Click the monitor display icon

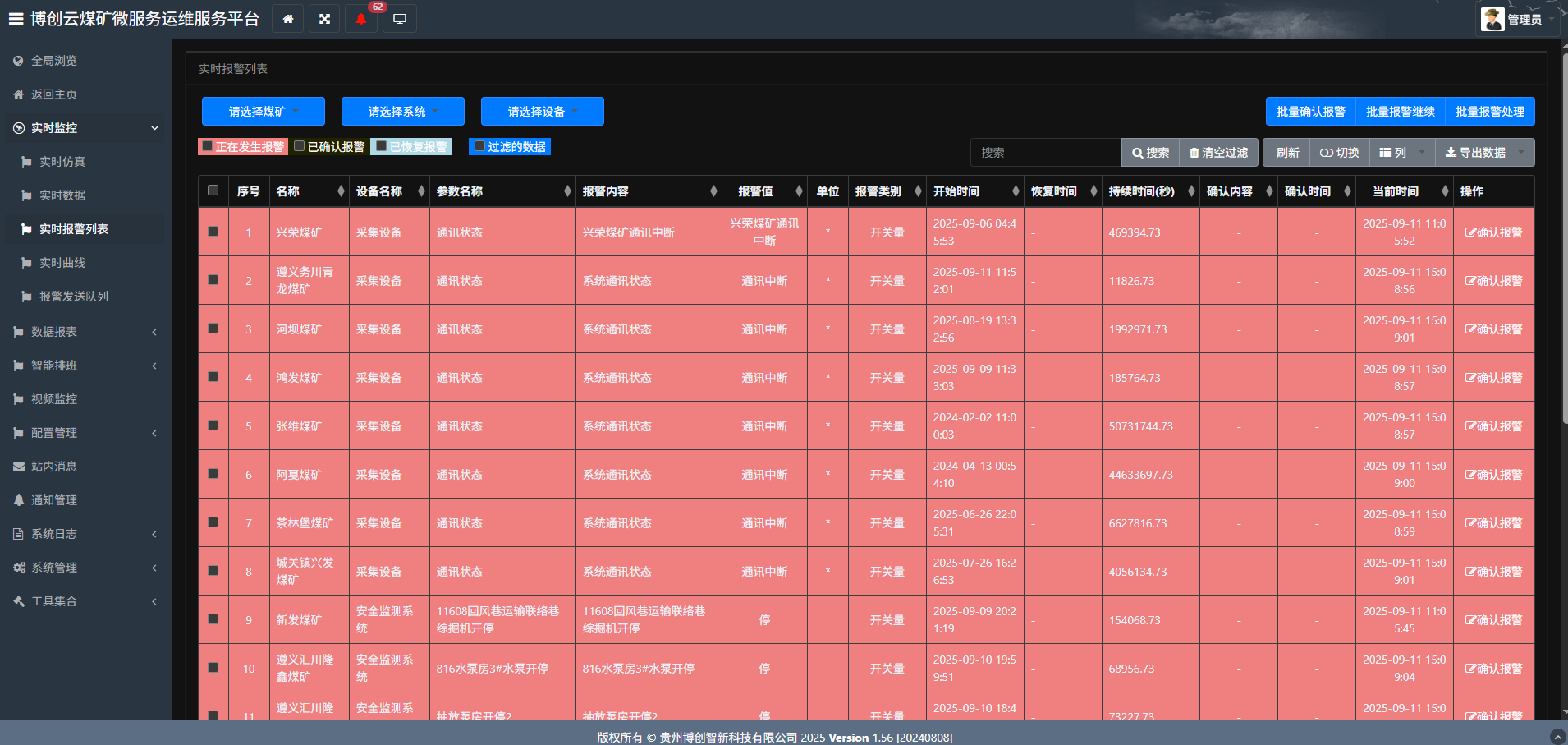400,19
